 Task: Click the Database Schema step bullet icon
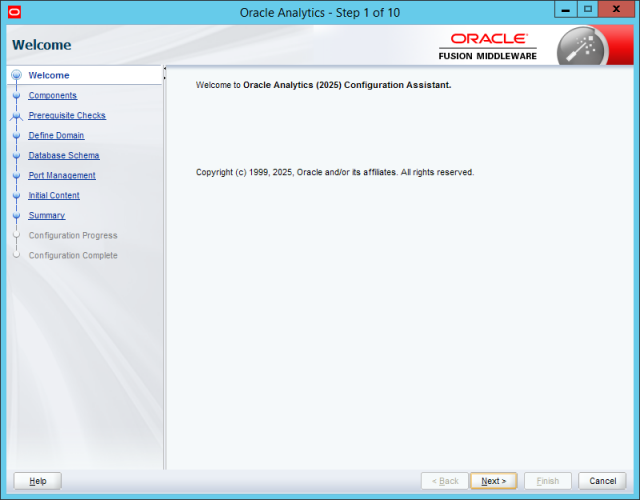click(x=16, y=156)
